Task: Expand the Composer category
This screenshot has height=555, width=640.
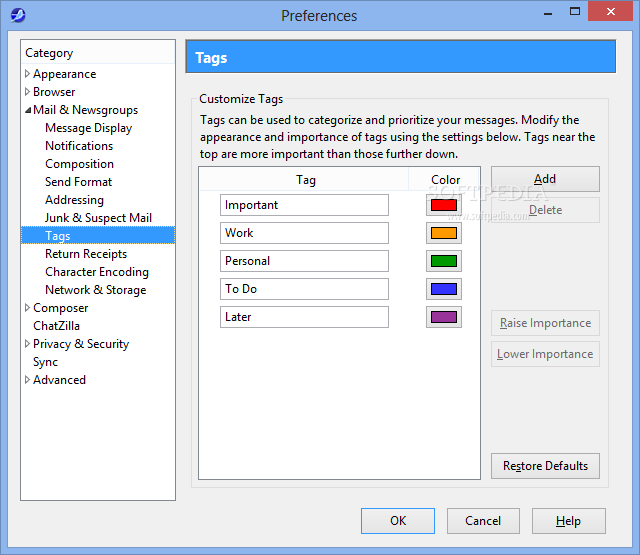Action: [27, 308]
